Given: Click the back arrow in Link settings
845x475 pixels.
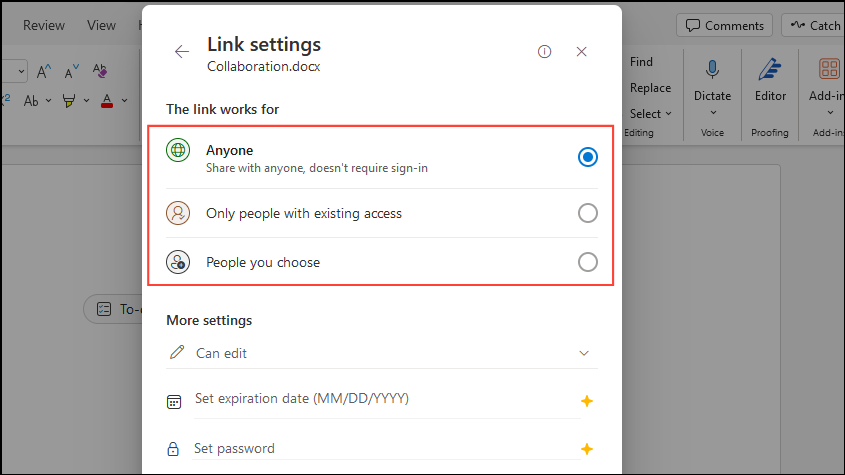Looking at the screenshot, I should [x=181, y=52].
